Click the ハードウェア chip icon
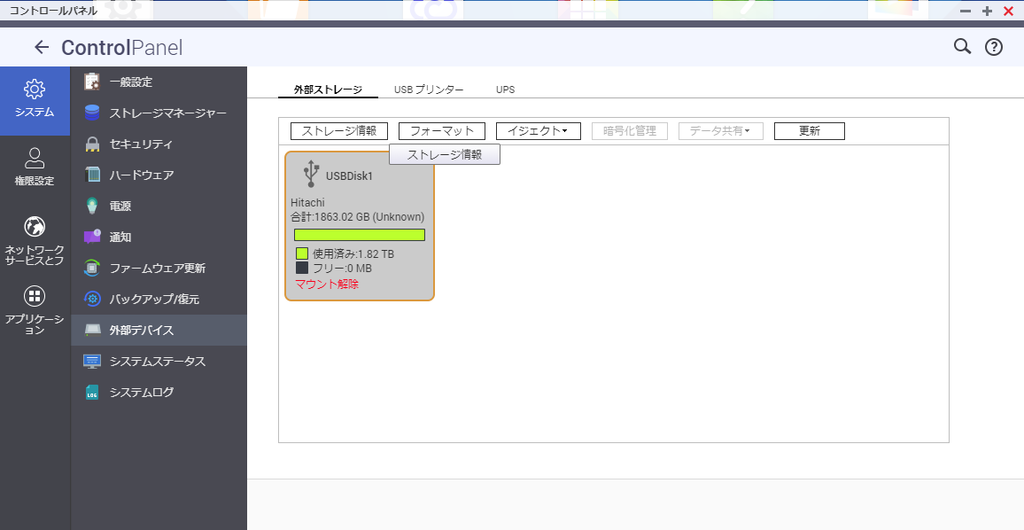Viewport: 1024px width, 530px height. 92,175
